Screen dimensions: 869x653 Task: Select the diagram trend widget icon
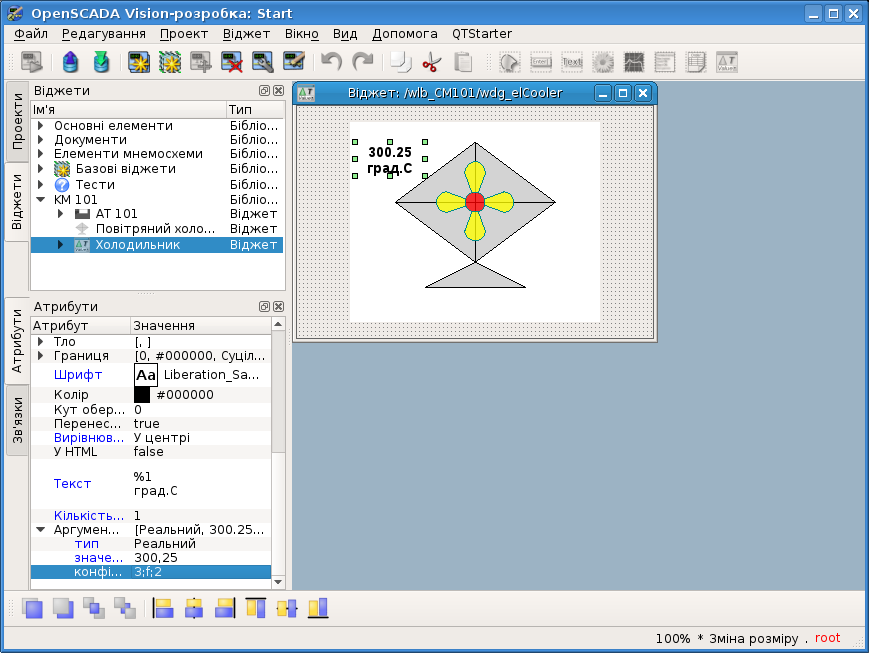click(x=634, y=63)
